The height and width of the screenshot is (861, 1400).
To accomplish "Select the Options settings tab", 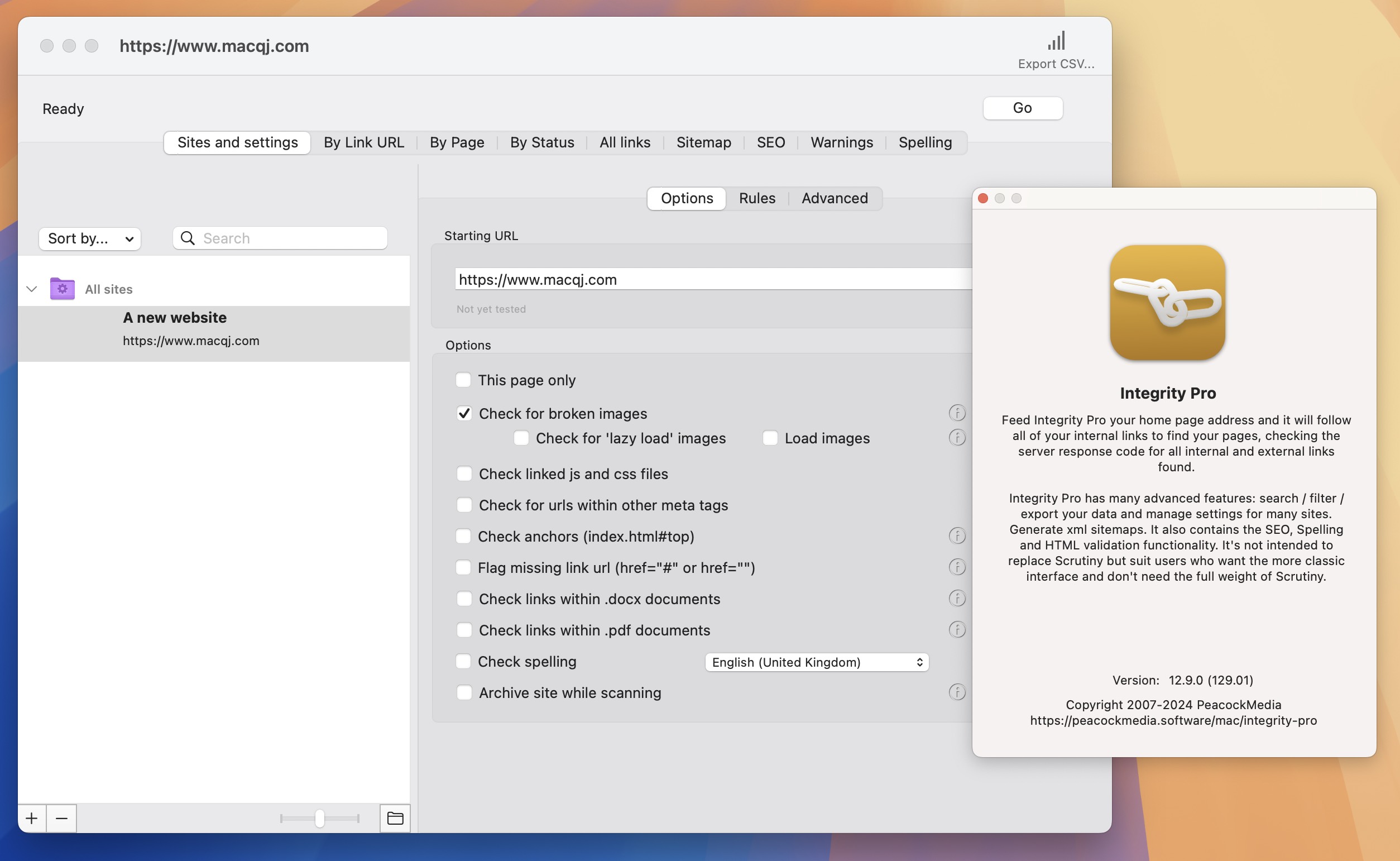I will tap(687, 198).
